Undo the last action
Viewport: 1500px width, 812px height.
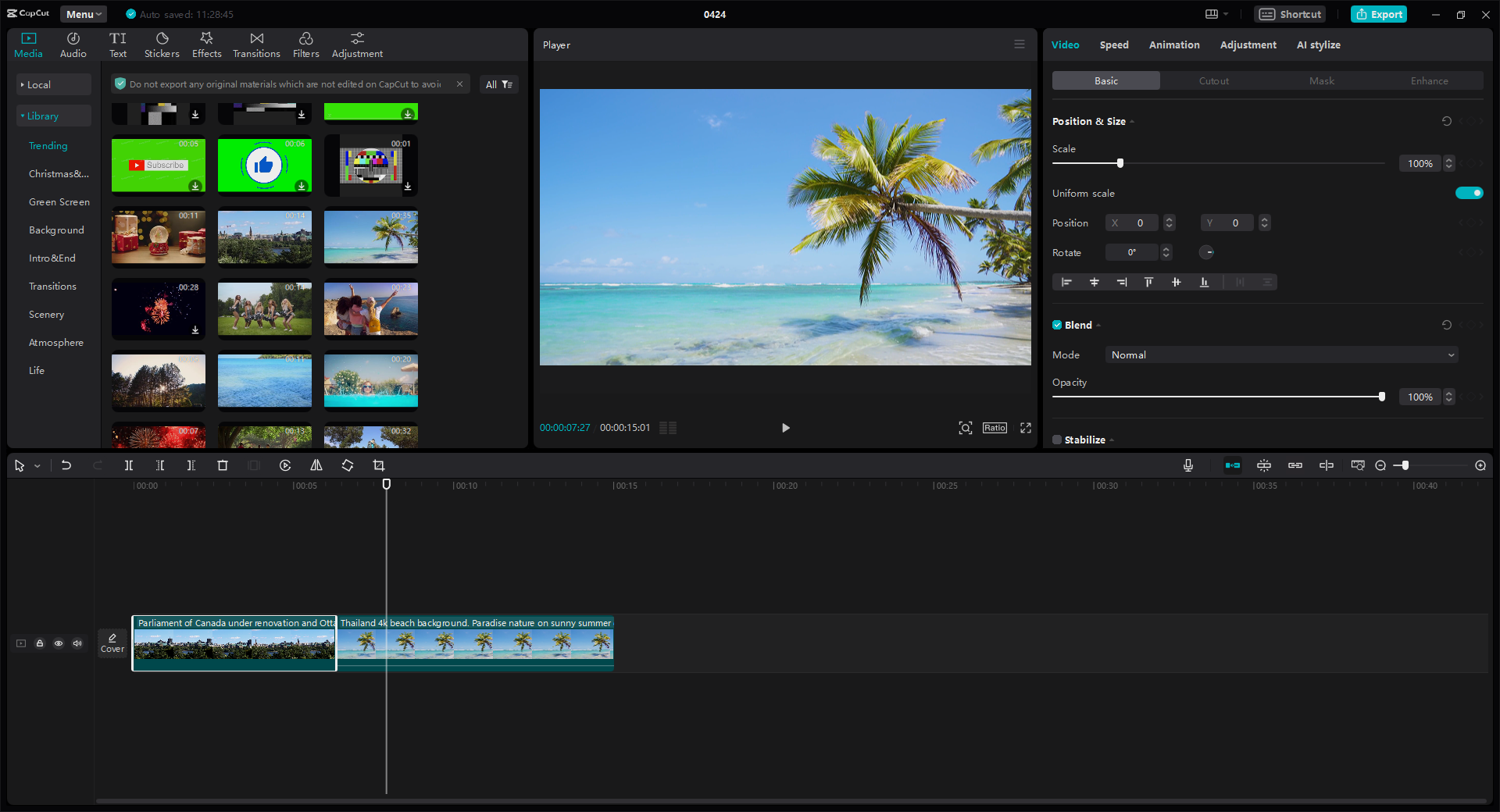[66, 465]
